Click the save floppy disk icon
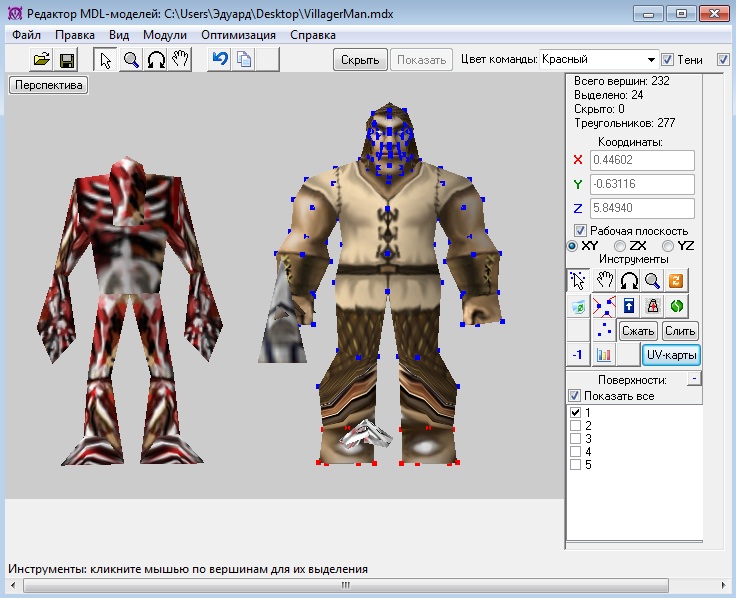Screen dimensions: 736x598 point(67,60)
